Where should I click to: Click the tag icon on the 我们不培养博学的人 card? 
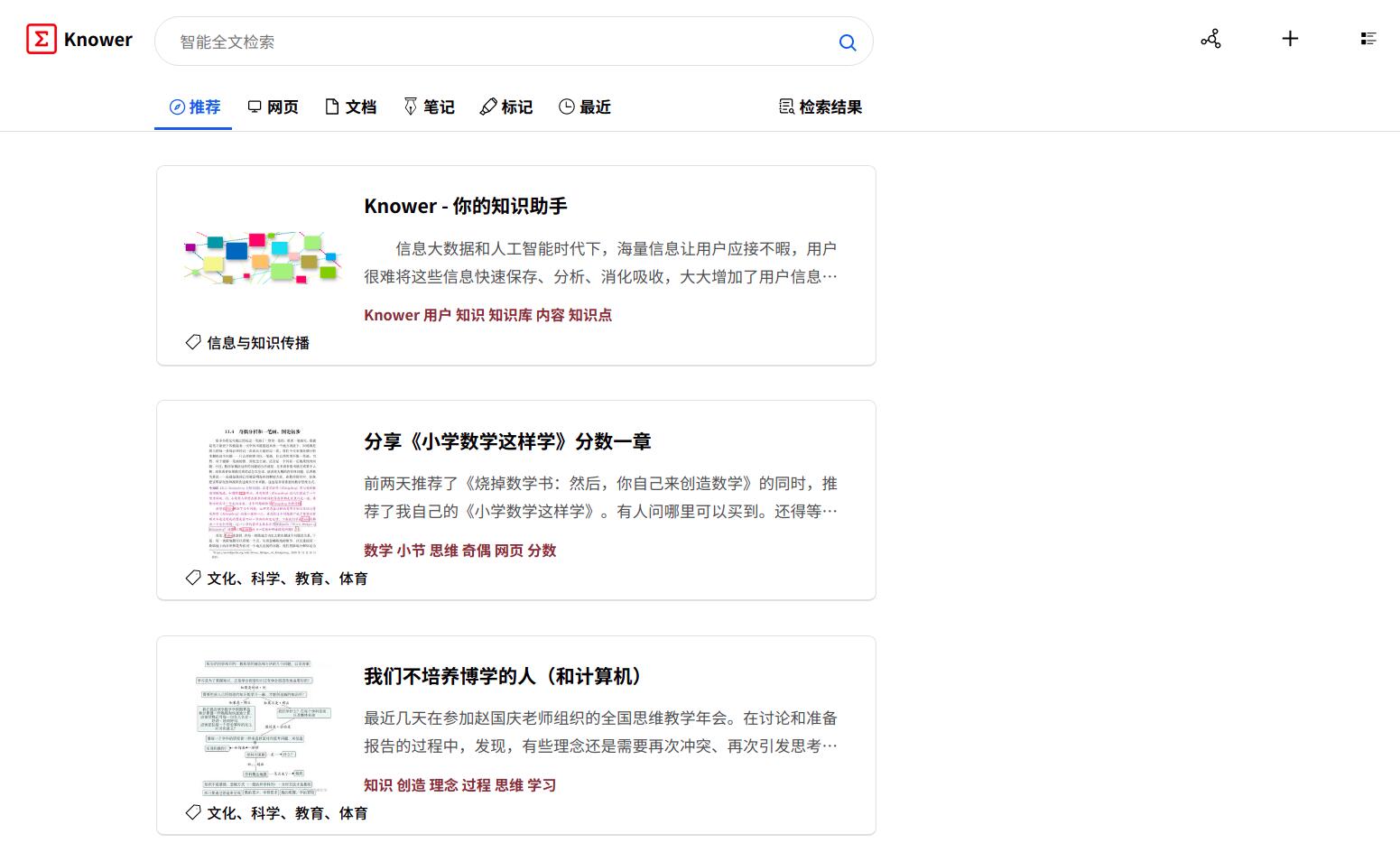pos(193,812)
